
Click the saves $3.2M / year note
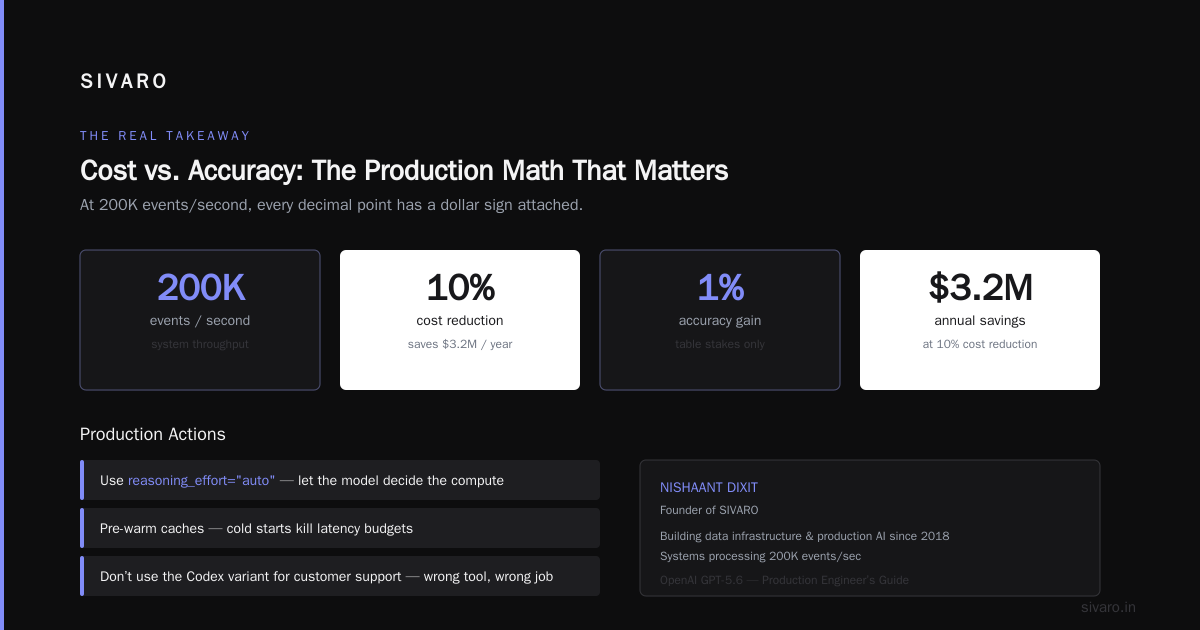click(x=460, y=344)
